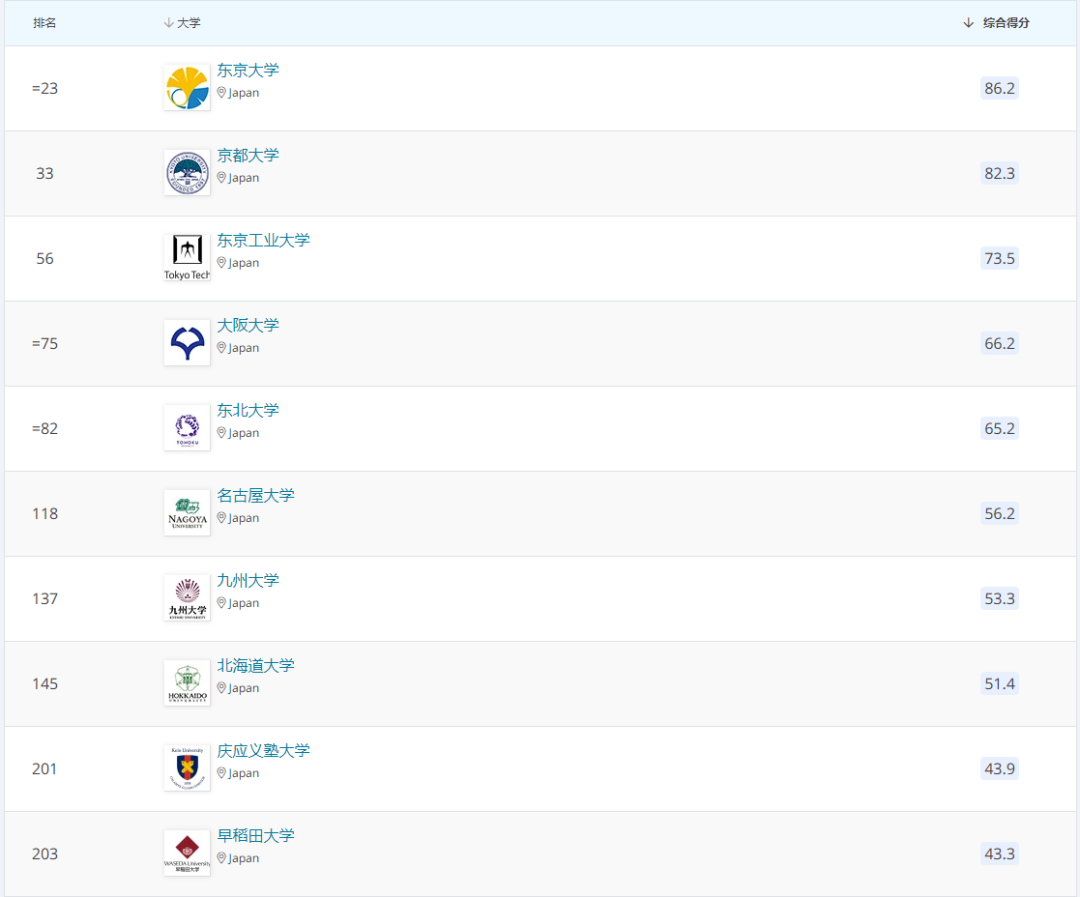
Task: Click Japan text under 大阪大学
Action: pos(244,348)
